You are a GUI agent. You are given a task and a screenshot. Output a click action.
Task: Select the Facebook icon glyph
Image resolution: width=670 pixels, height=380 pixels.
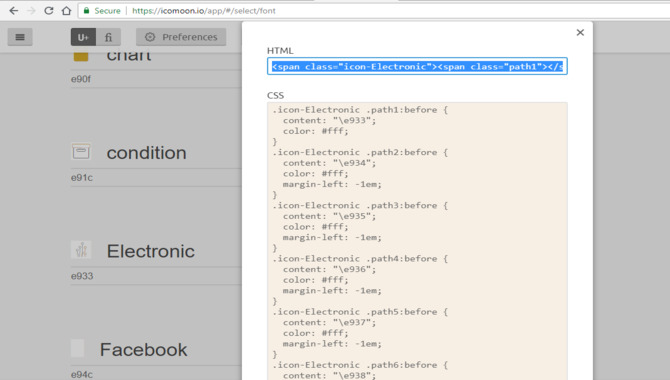pyautogui.click(x=77, y=348)
